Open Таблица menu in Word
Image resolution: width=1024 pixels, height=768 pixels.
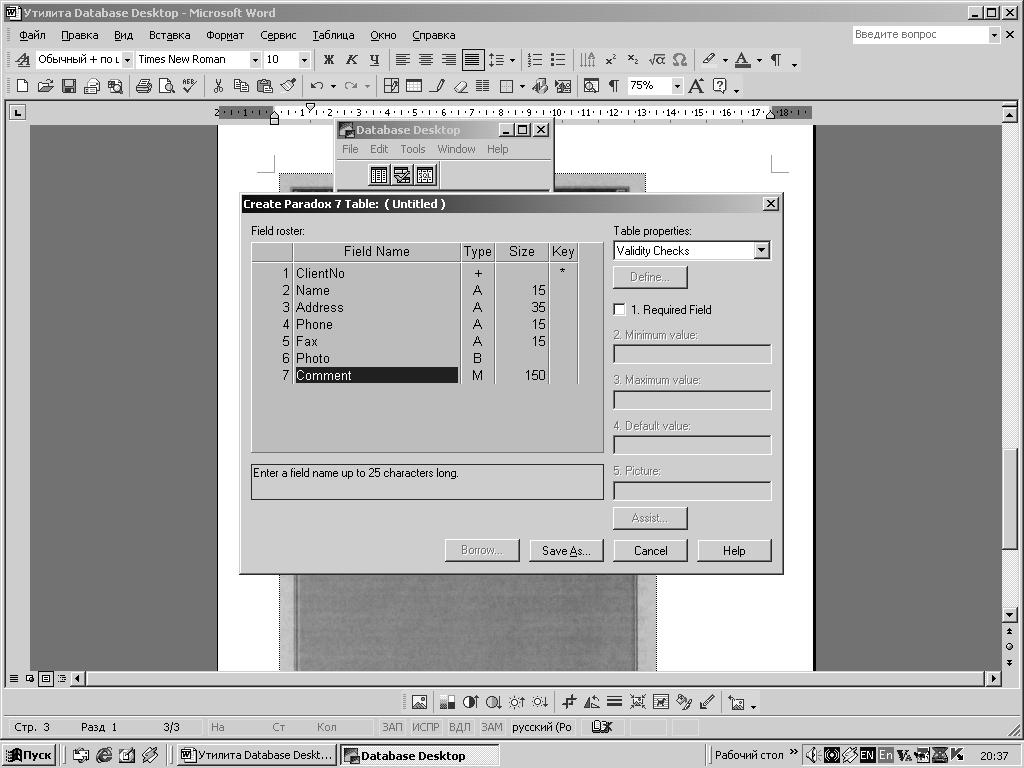click(x=333, y=35)
